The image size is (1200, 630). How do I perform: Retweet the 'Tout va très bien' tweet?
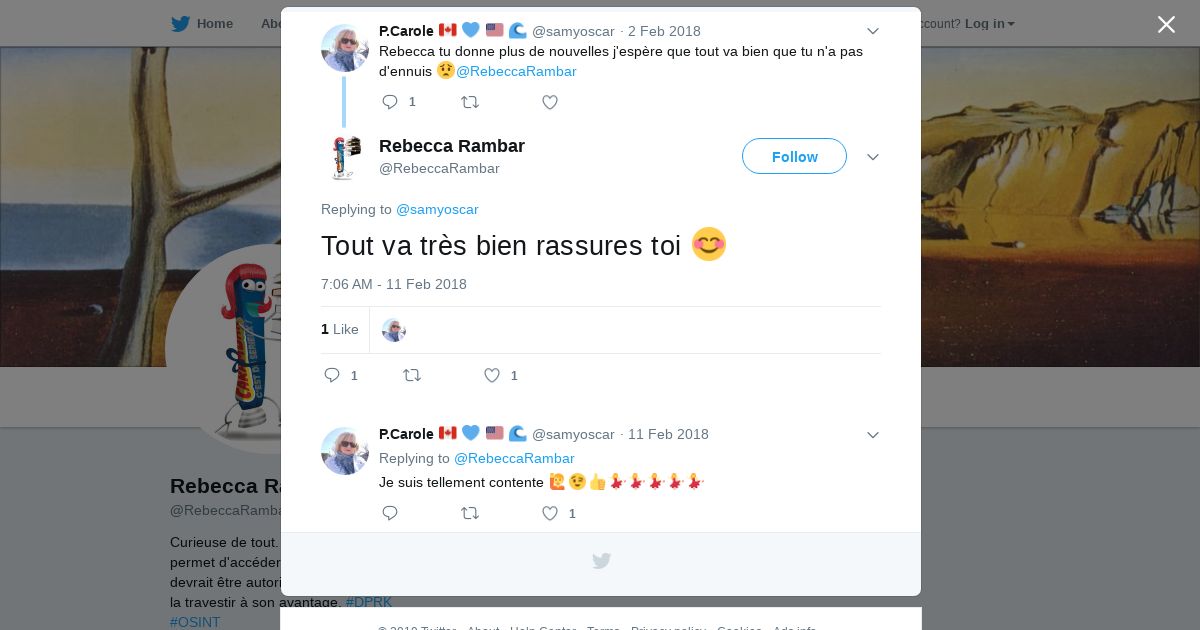(x=411, y=375)
